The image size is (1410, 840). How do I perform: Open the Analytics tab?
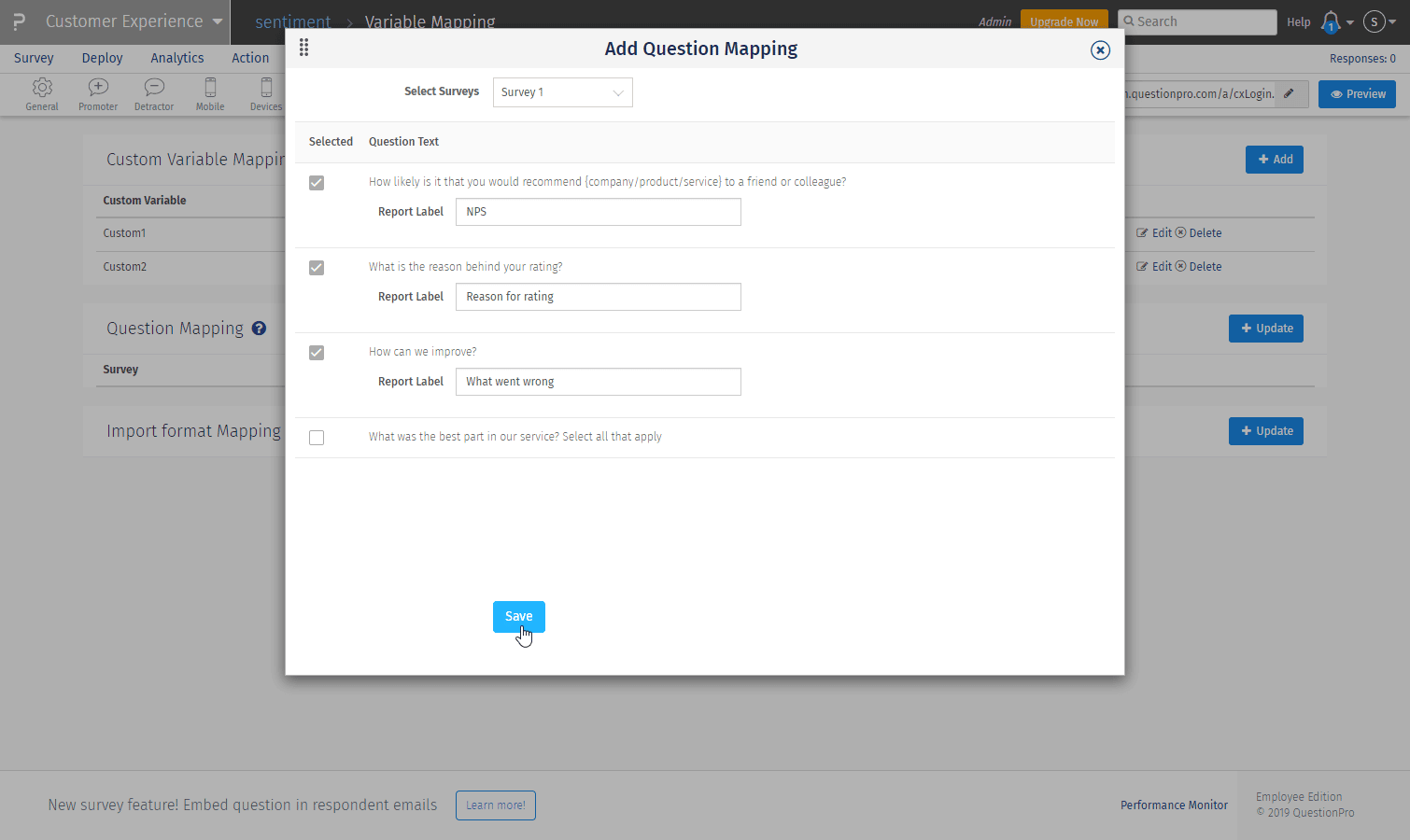176,58
